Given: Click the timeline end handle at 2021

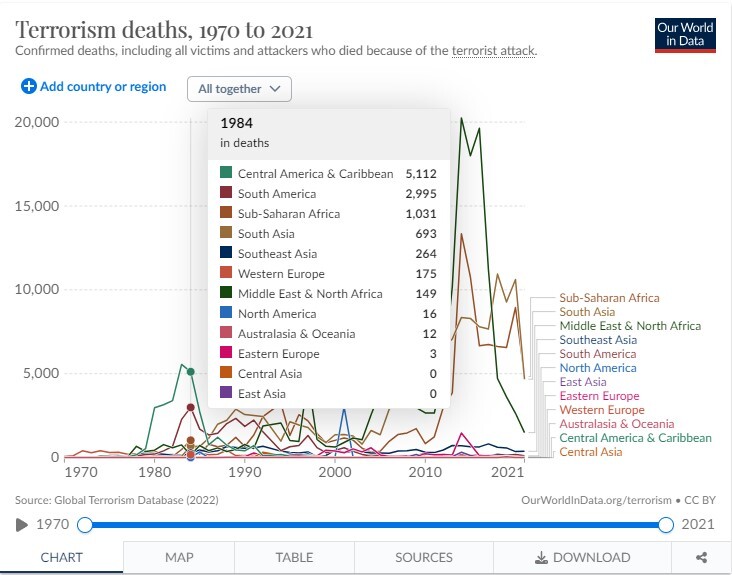Looking at the screenshot, I should tap(667, 525).
